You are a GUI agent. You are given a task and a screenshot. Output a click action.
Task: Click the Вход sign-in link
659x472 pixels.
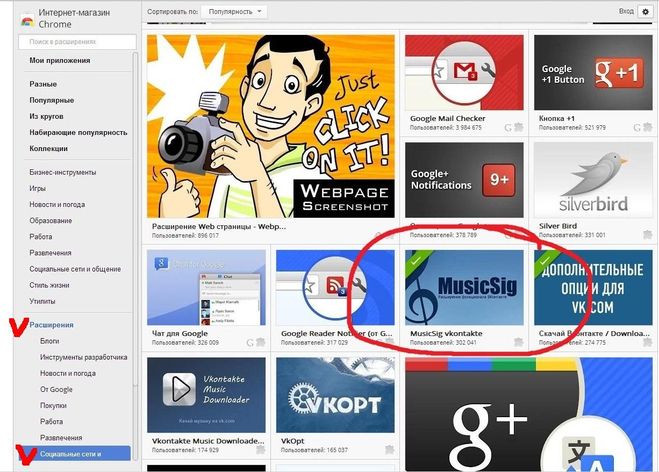click(626, 11)
